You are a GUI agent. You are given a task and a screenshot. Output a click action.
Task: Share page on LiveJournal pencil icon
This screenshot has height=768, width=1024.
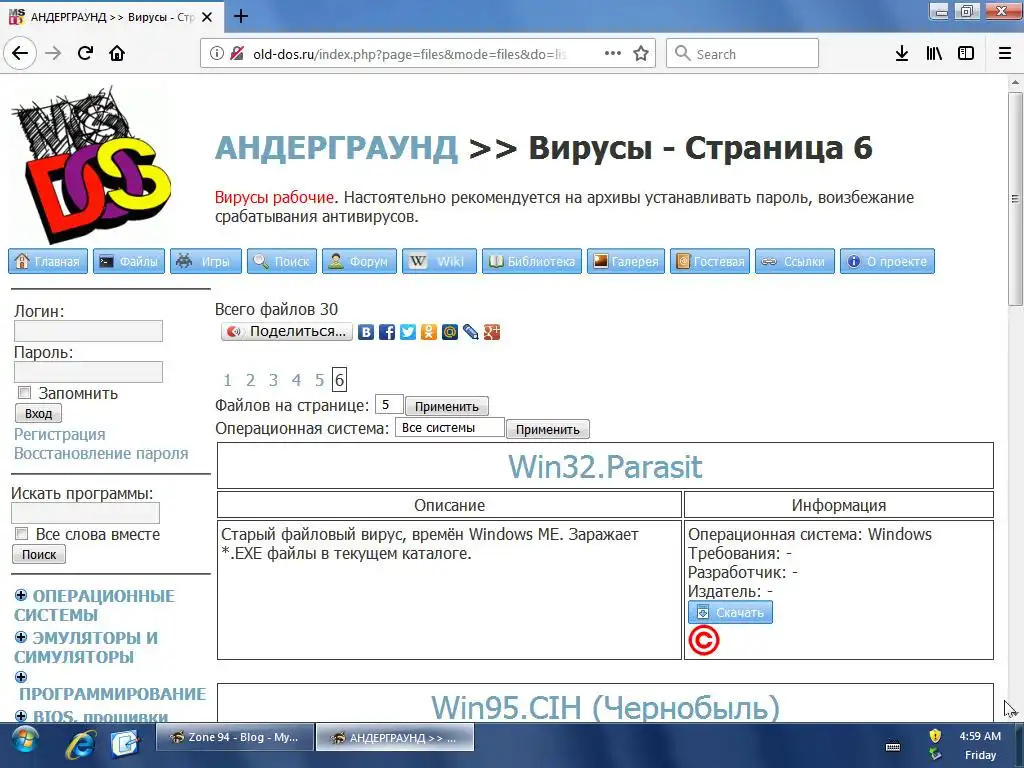tap(471, 332)
